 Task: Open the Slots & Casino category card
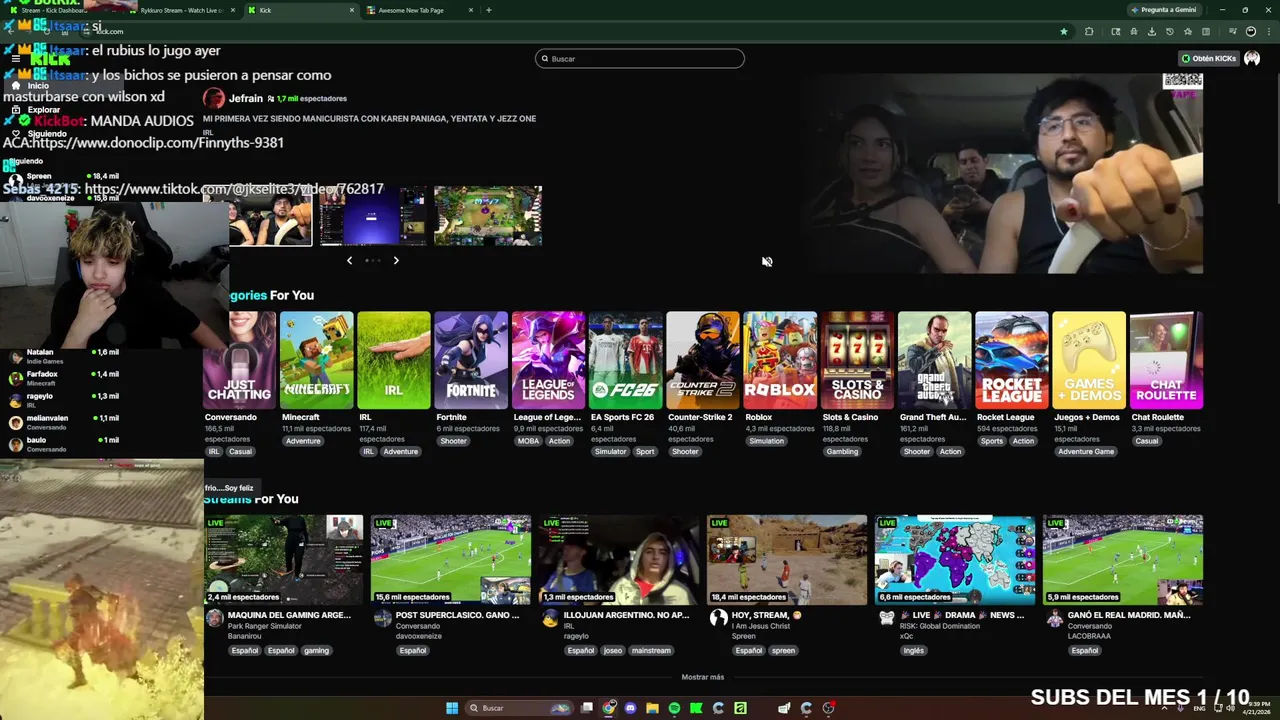coord(857,360)
